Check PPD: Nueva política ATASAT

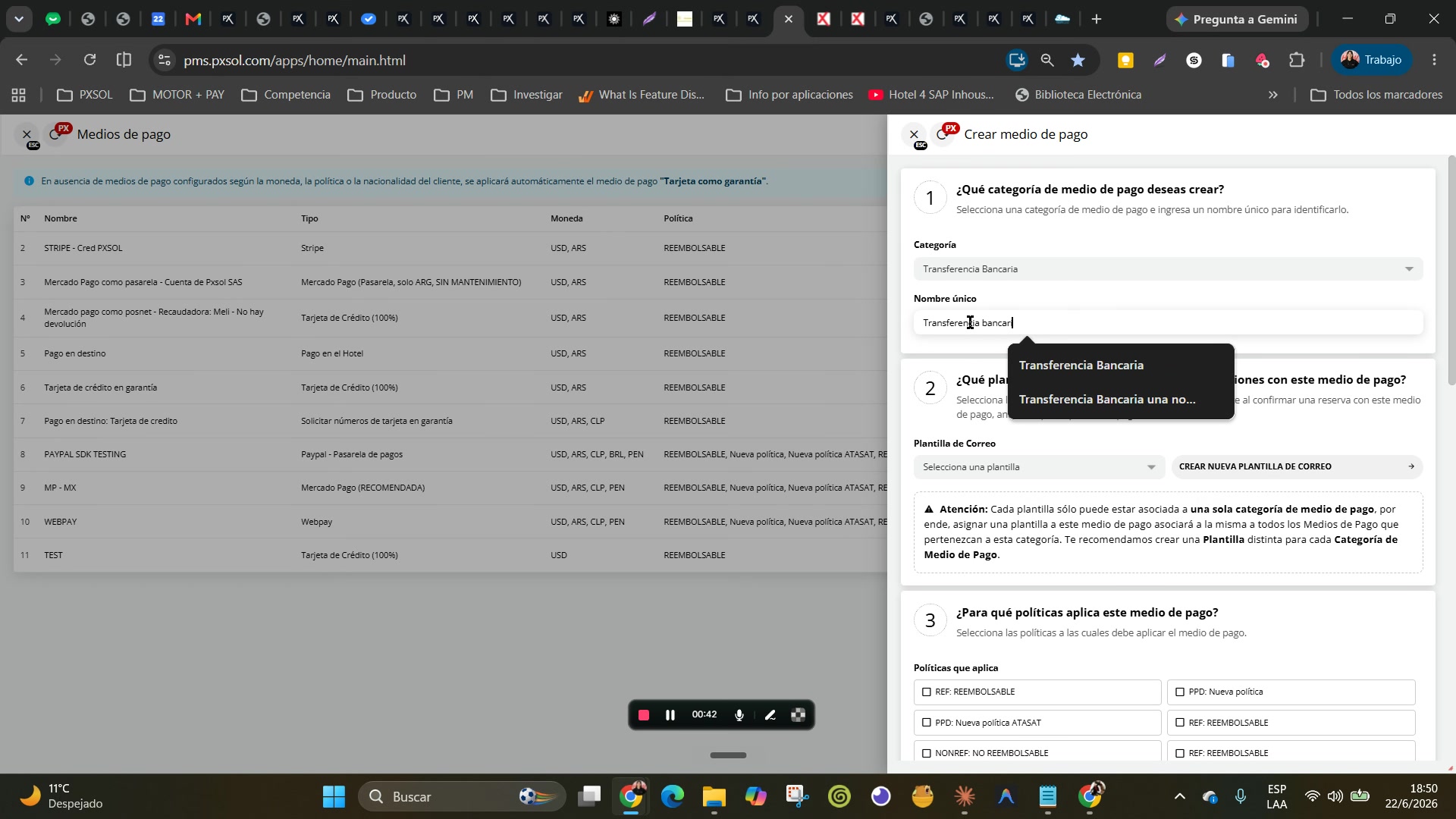click(927, 723)
